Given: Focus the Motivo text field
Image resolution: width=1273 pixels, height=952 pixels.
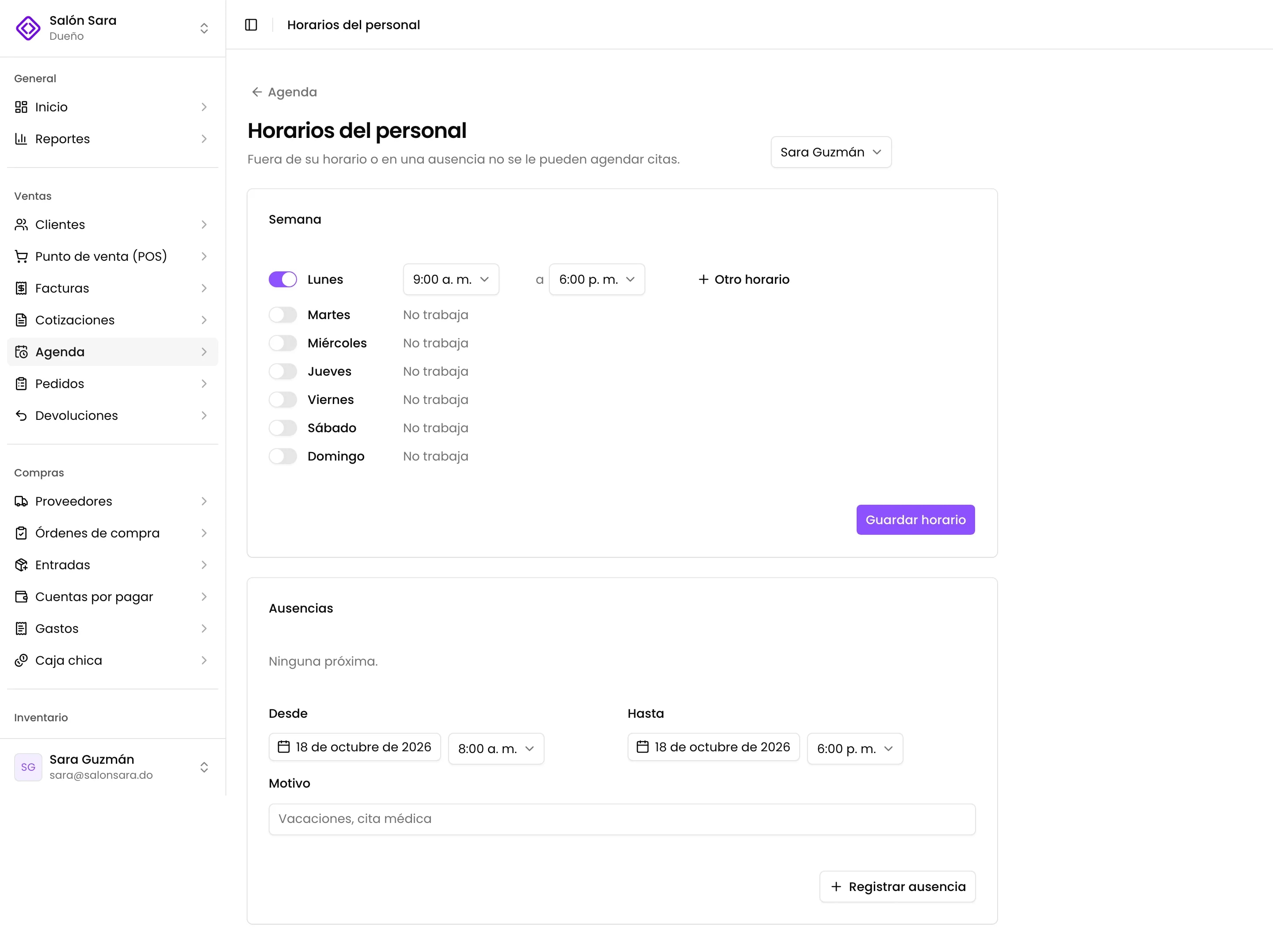Looking at the screenshot, I should 622,819.
